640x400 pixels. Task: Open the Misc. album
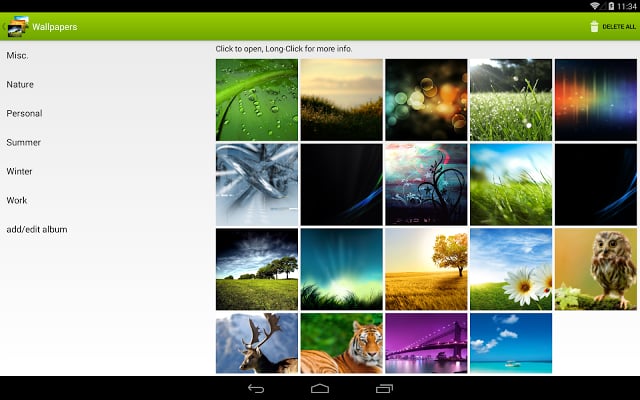[17, 55]
